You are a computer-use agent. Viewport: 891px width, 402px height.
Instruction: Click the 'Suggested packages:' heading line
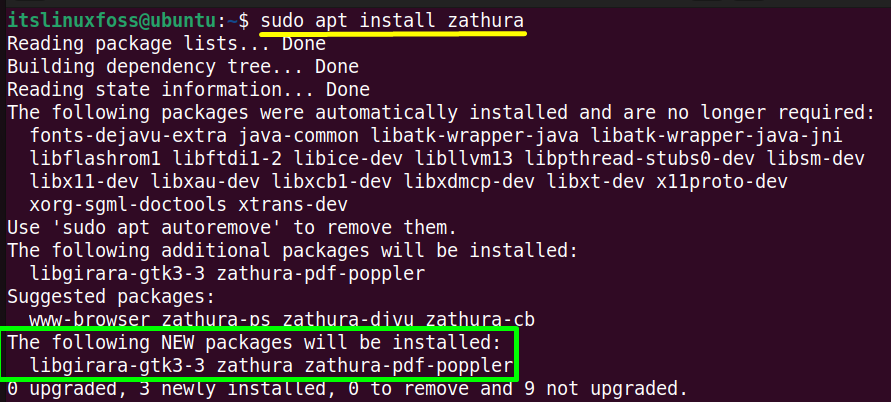tap(111, 297)
